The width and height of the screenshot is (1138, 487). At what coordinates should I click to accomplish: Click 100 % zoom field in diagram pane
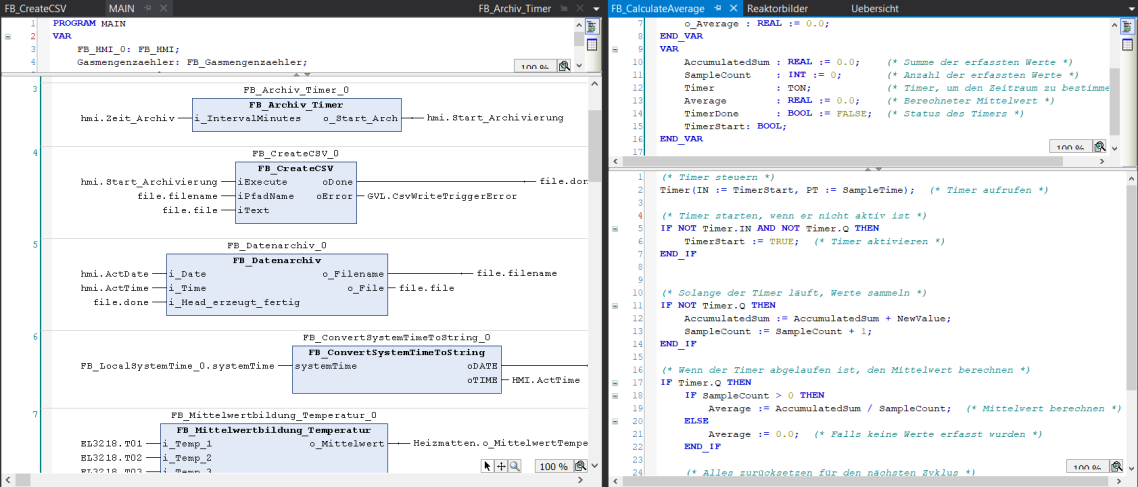(554, 467)
